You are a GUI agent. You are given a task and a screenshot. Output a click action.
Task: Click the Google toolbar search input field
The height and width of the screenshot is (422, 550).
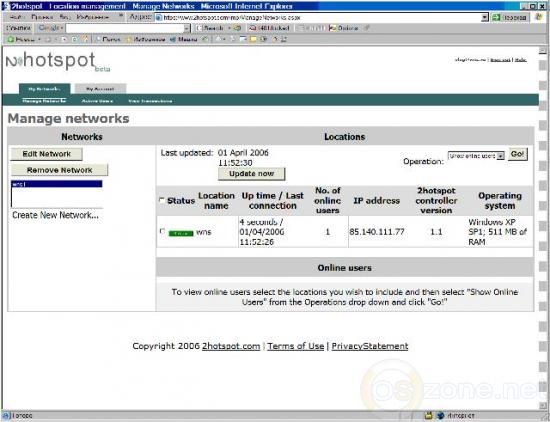(x=125, y=28)
